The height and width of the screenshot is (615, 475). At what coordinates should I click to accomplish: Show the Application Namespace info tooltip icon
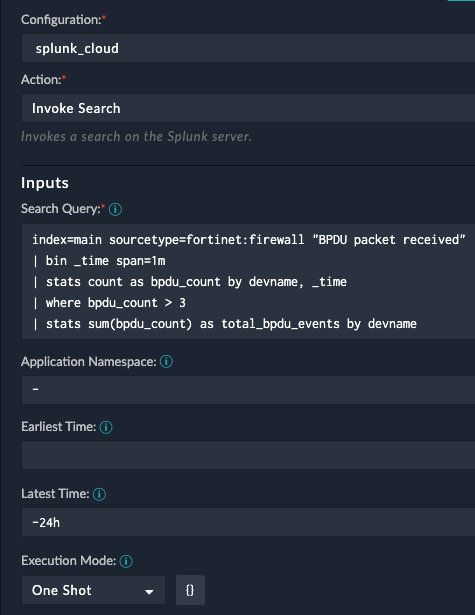166,362
